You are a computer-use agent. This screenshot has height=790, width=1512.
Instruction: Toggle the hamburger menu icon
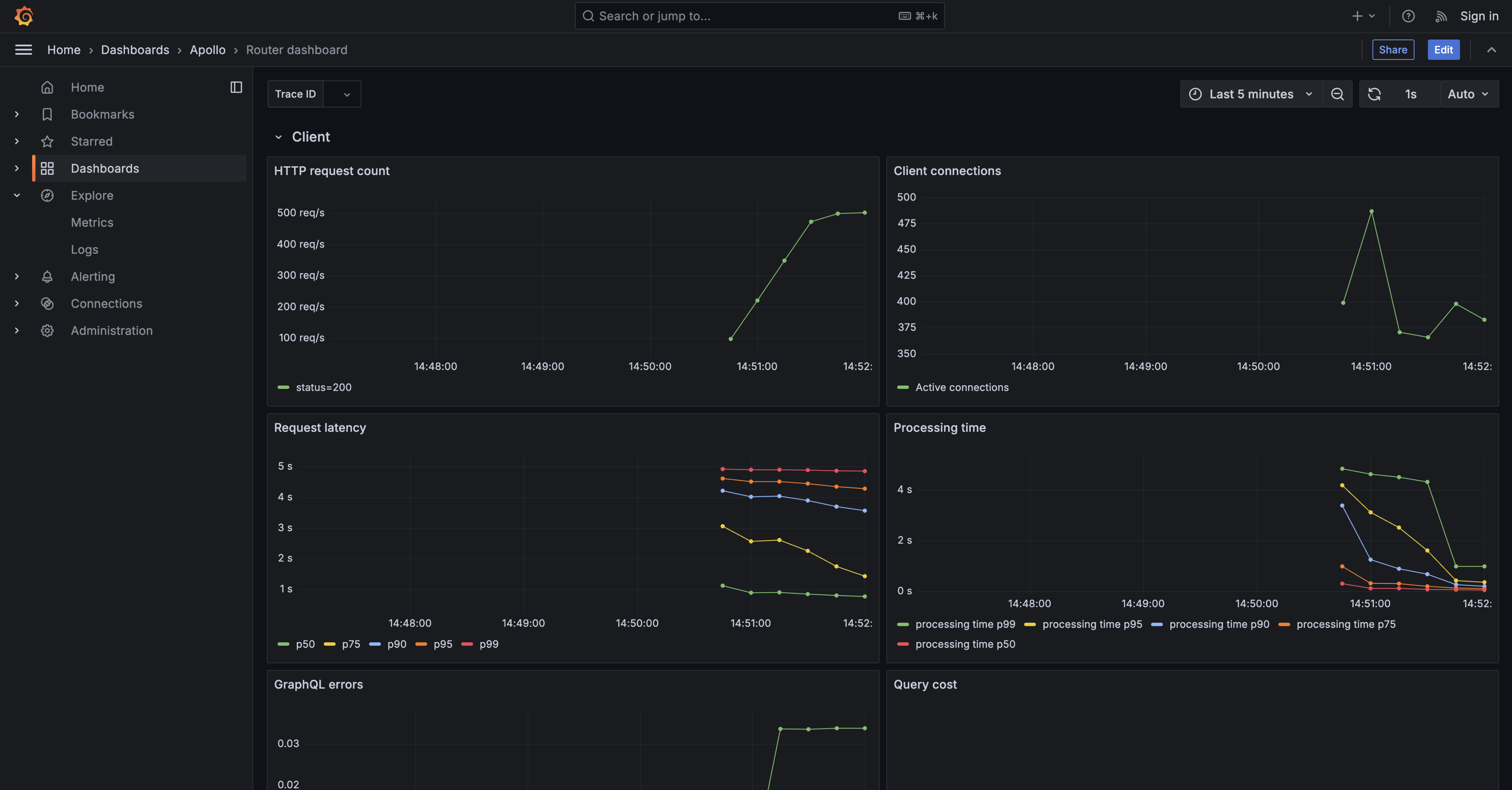(x=24, y=50)
